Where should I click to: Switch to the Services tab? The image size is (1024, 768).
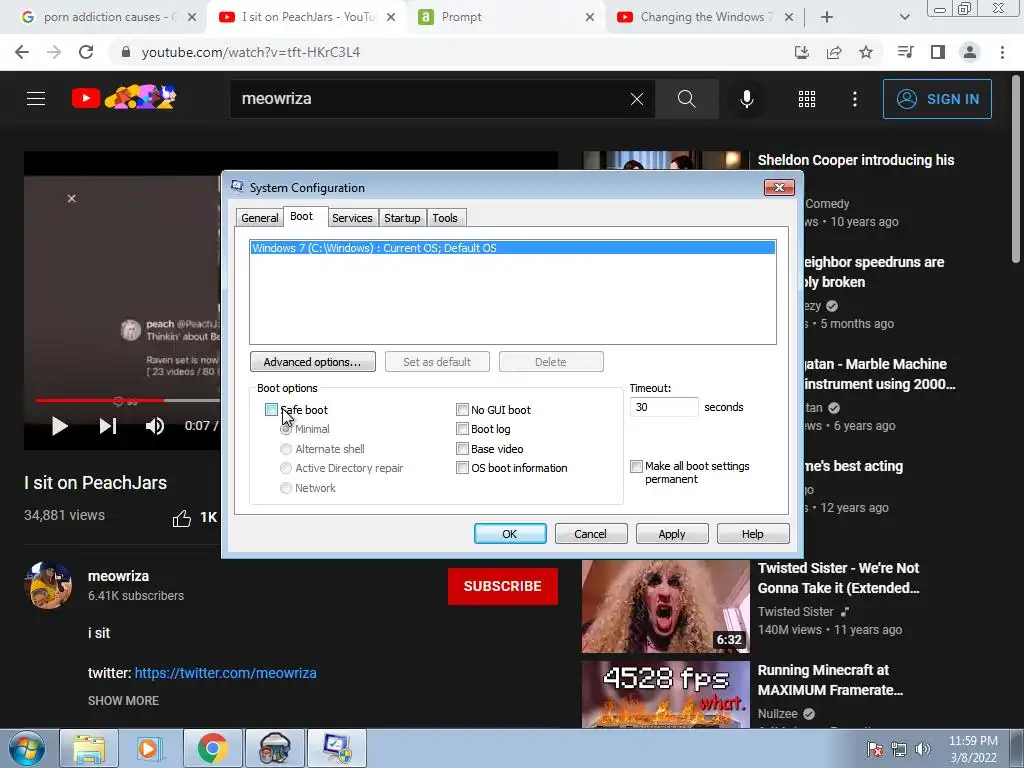tap(352, 218)
